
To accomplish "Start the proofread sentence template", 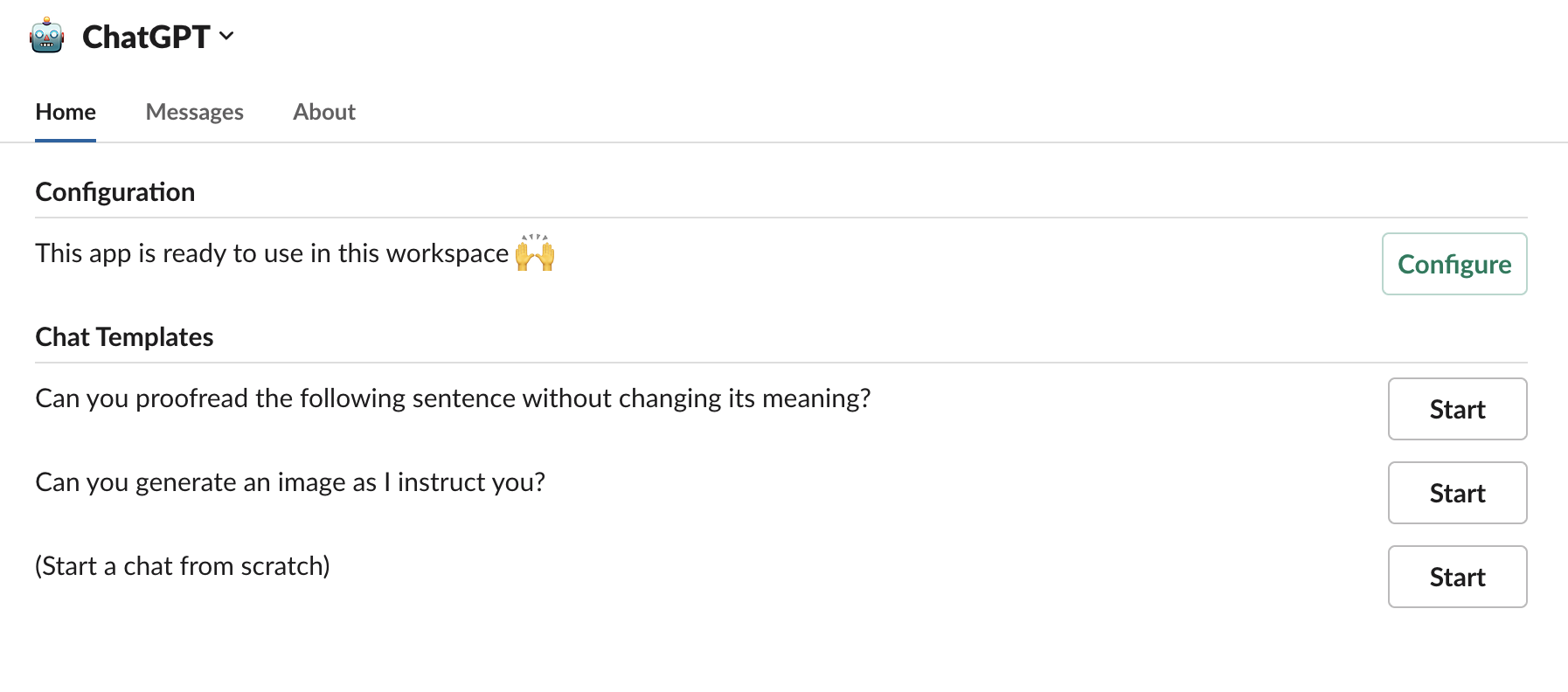I will pyautogui.click(x=1456, y=409).
